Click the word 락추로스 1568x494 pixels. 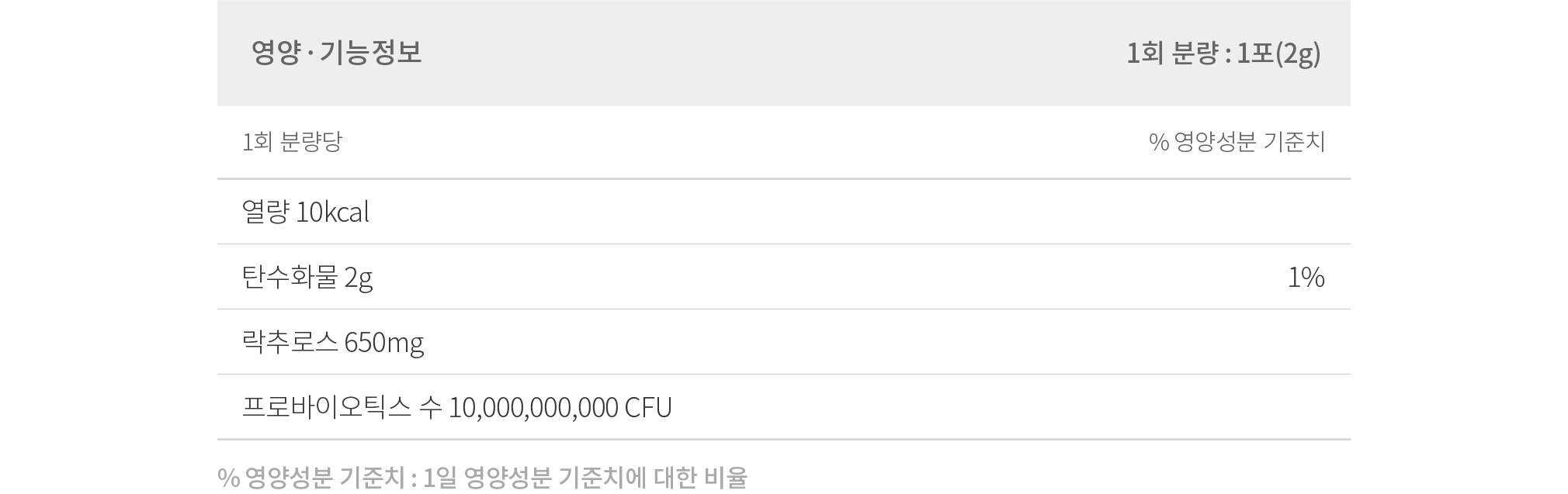(x=290, y=342)
